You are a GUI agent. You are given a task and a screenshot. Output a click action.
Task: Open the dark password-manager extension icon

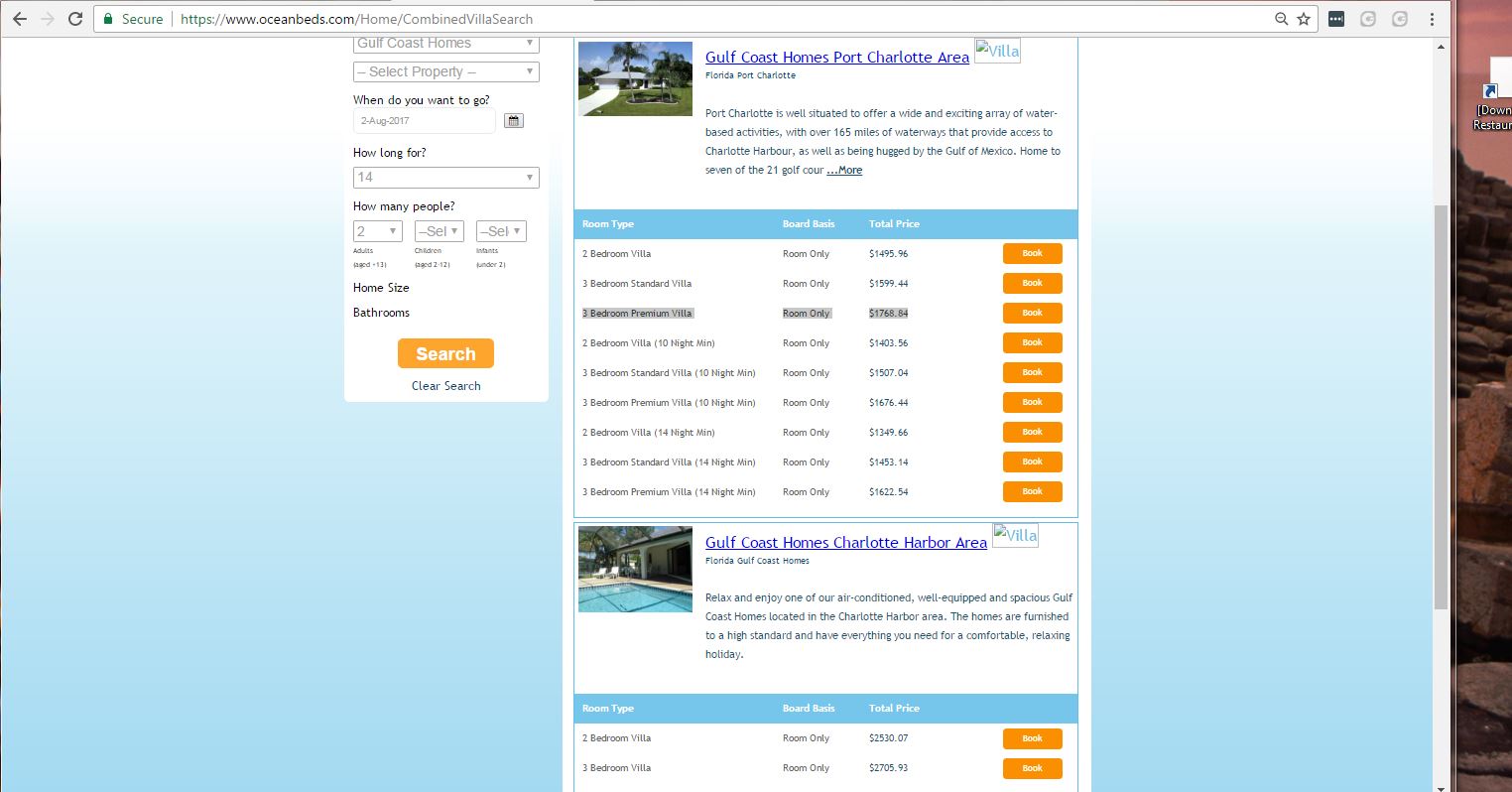[x=1336, y=19]
